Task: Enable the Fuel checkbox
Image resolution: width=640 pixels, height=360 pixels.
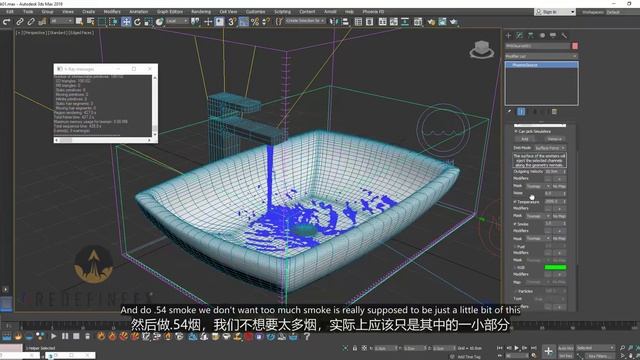Action: (x=515, y=247)
